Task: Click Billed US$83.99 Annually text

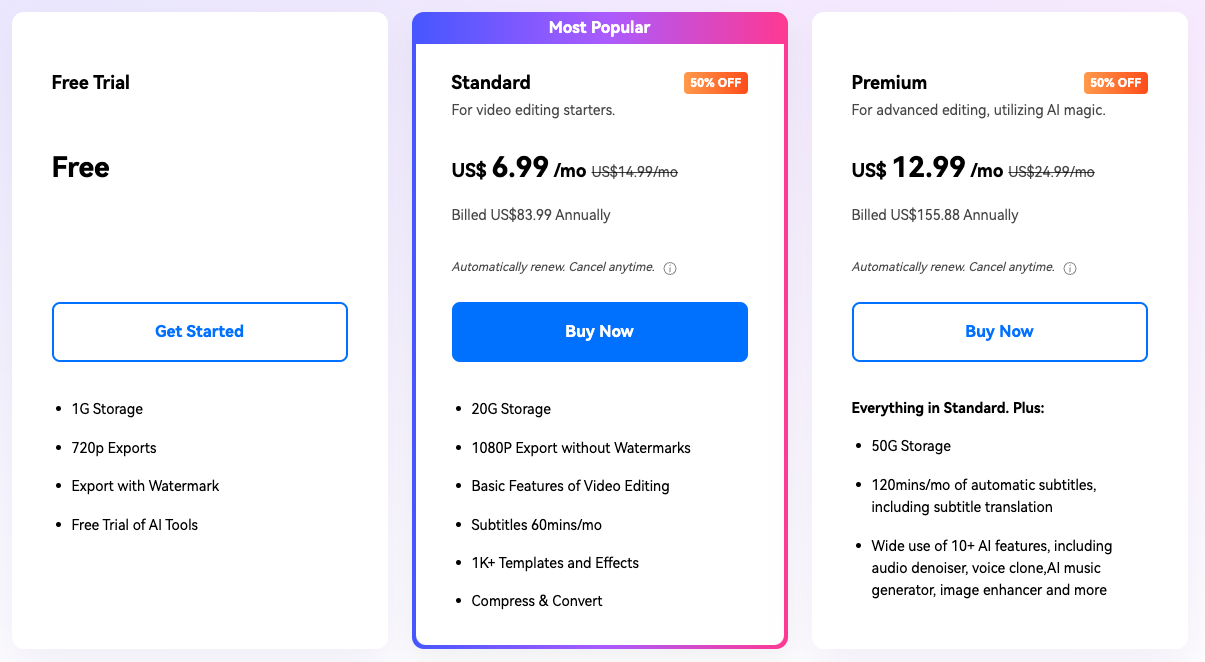Action: click(531, 215)
